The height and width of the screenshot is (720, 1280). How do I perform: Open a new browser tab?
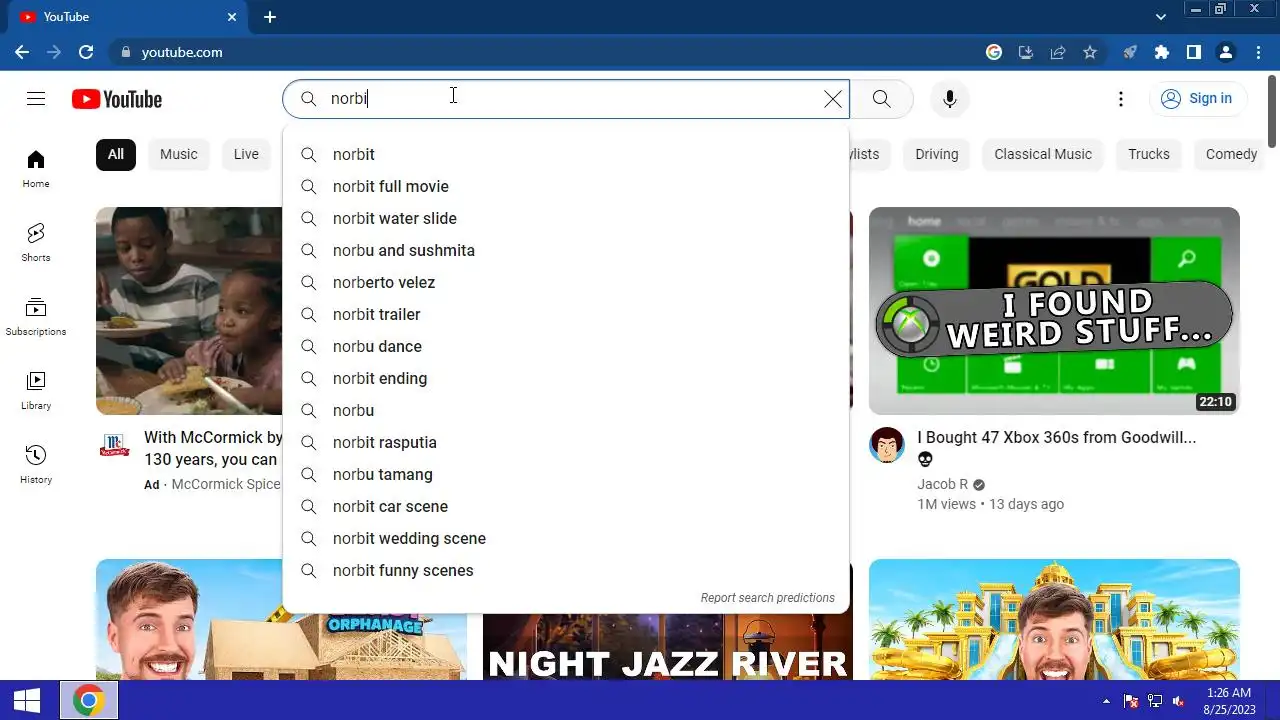(x=270, y=17)
